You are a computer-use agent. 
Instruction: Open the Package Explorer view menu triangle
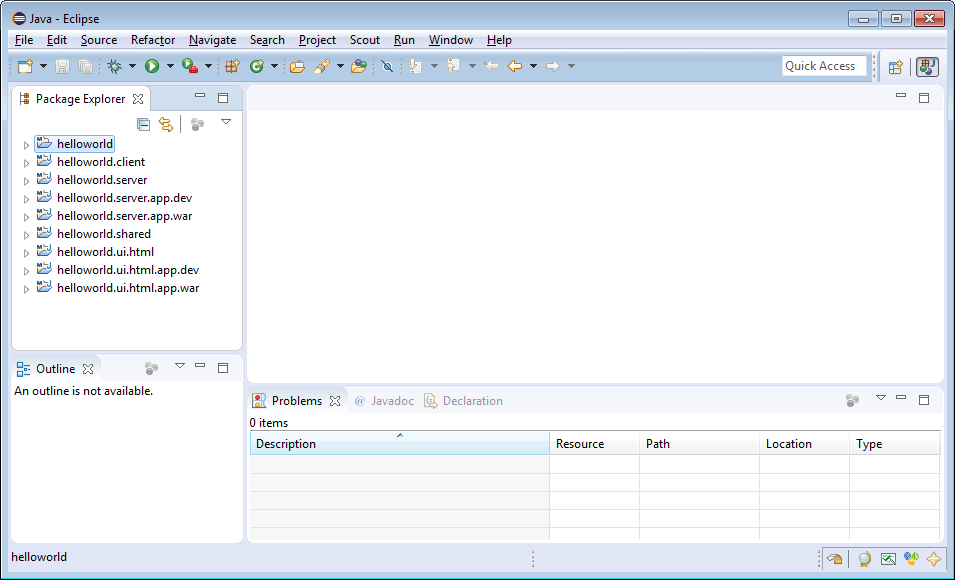click(x=226, y=122)
